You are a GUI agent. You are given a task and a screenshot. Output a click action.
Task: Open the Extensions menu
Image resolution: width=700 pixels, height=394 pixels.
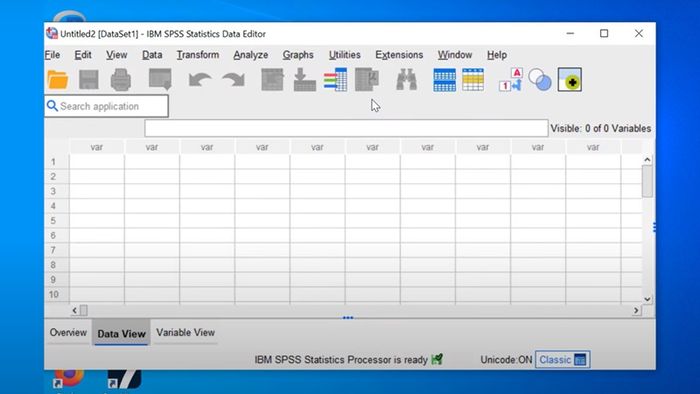pos(399,55)
